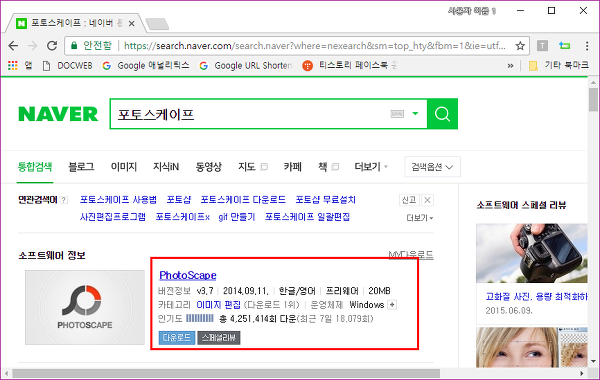Open the 검색옵션 dropdown
Image resolution: width=600 pixels, height=380 pixels.
[x=432, y=167]
